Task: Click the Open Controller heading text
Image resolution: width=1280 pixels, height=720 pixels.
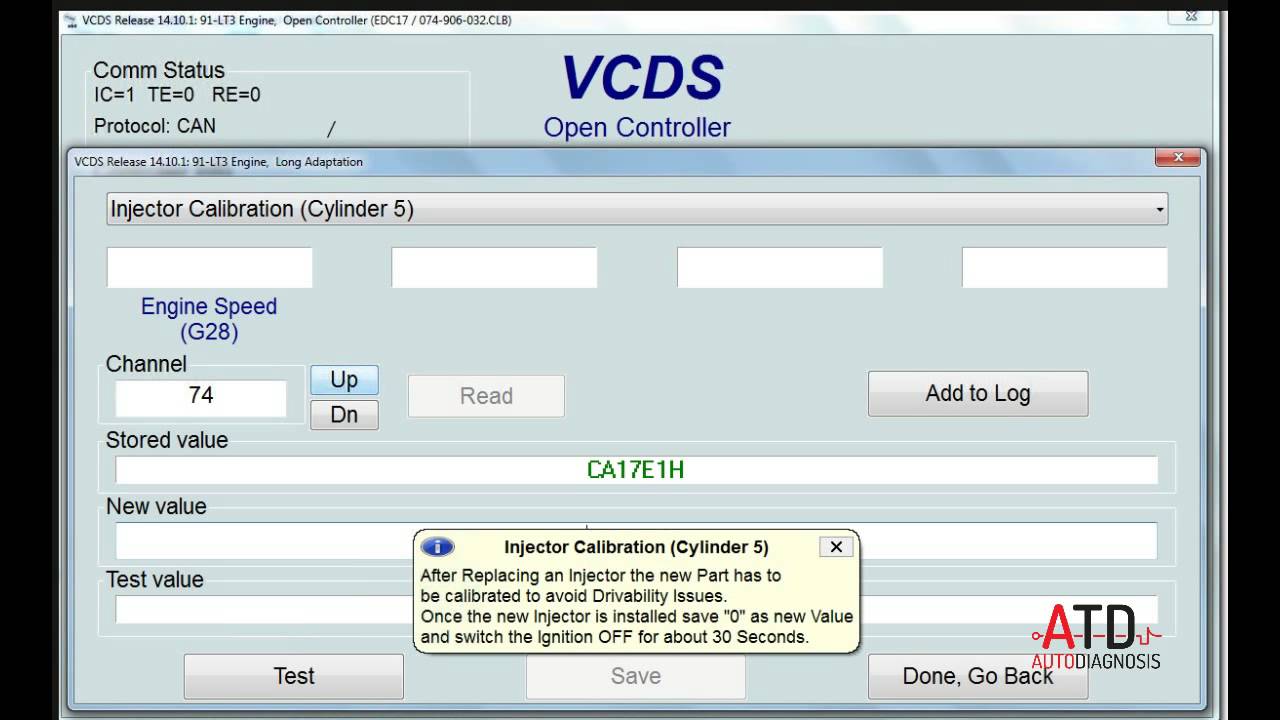Action: coord(637,128)
